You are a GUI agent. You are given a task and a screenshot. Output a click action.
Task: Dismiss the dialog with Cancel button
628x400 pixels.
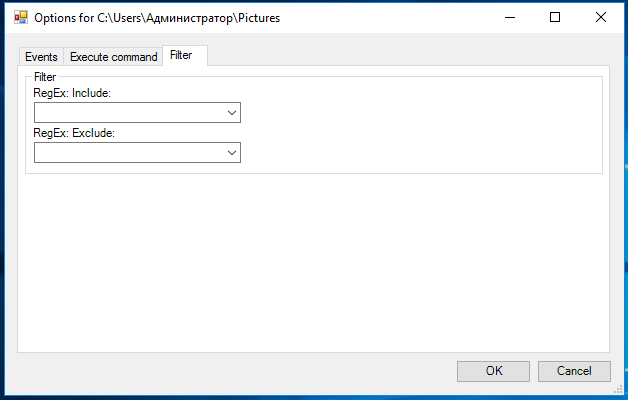click(574, 371)
